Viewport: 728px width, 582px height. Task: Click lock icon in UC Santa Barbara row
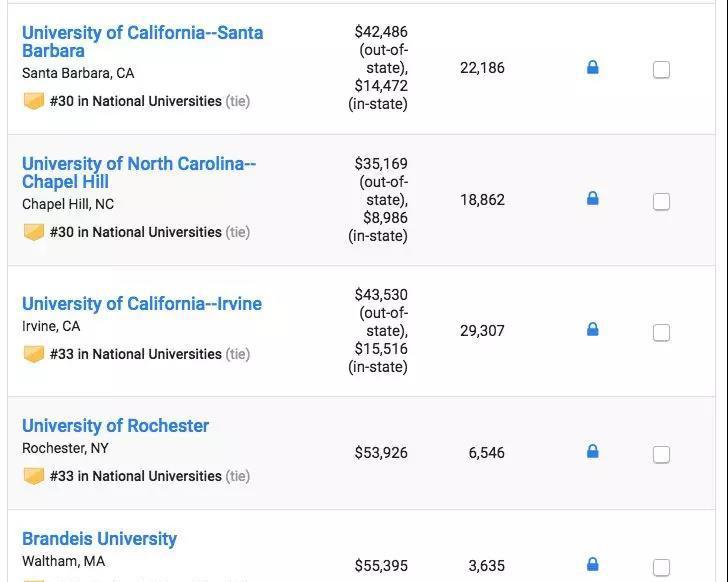click(592, 68)
